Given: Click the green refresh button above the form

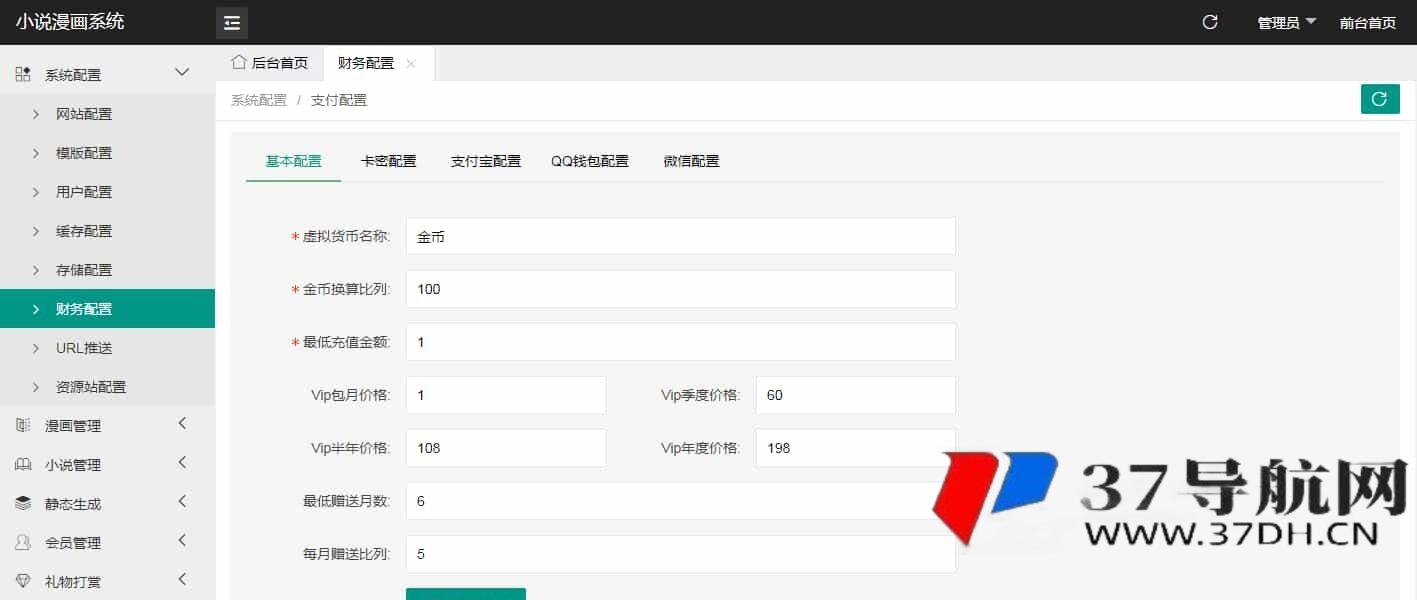Looking at the screenshot, I should pyautogui.click(x=1380, y=99).
